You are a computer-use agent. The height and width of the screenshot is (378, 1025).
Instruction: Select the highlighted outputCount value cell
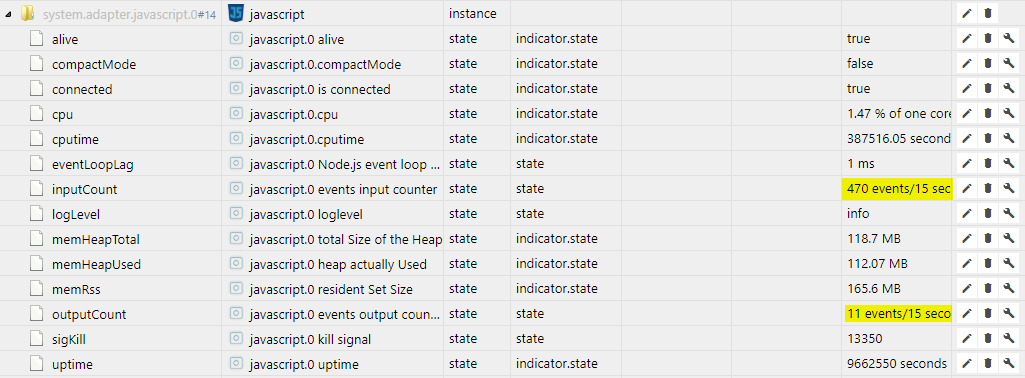[896, 314]
